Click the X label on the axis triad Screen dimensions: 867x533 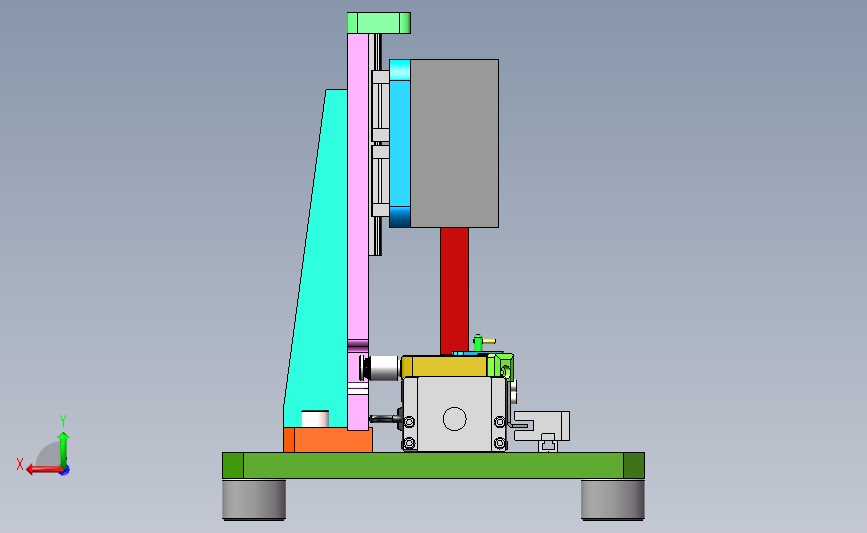[20, 464]
